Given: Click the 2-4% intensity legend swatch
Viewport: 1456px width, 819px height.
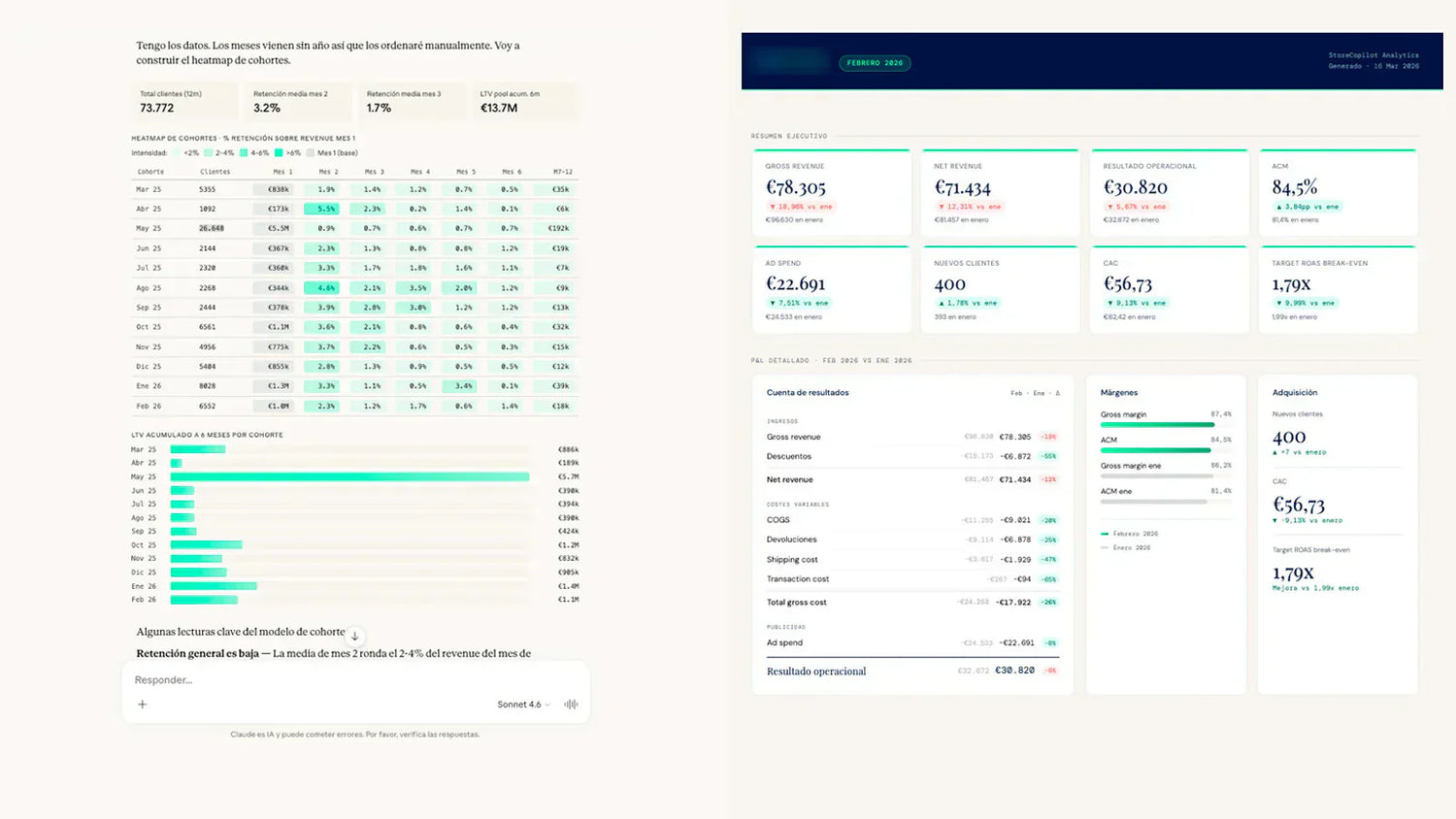Looking at the screenshot, I should (208, 153).
